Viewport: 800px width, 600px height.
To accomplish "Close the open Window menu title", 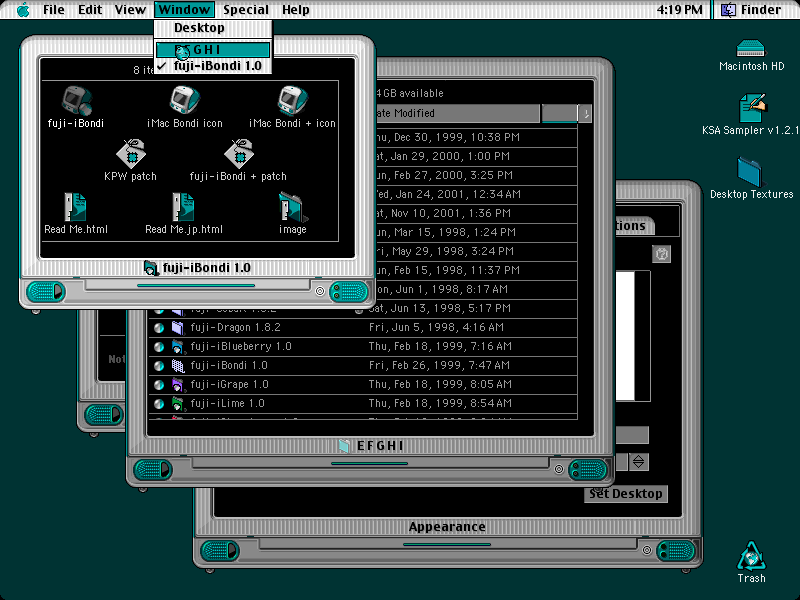I will [184, 10].
